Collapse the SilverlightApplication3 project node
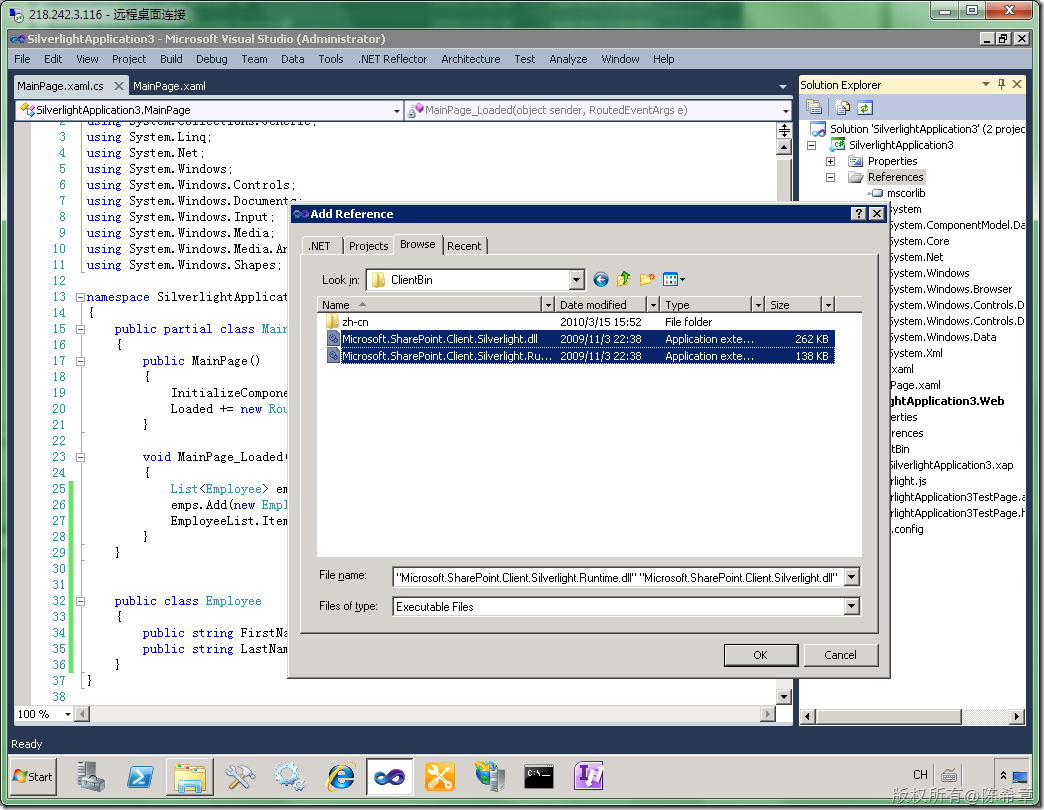The width and height of the screenshot is (1044, 810). tap(811, 145)
